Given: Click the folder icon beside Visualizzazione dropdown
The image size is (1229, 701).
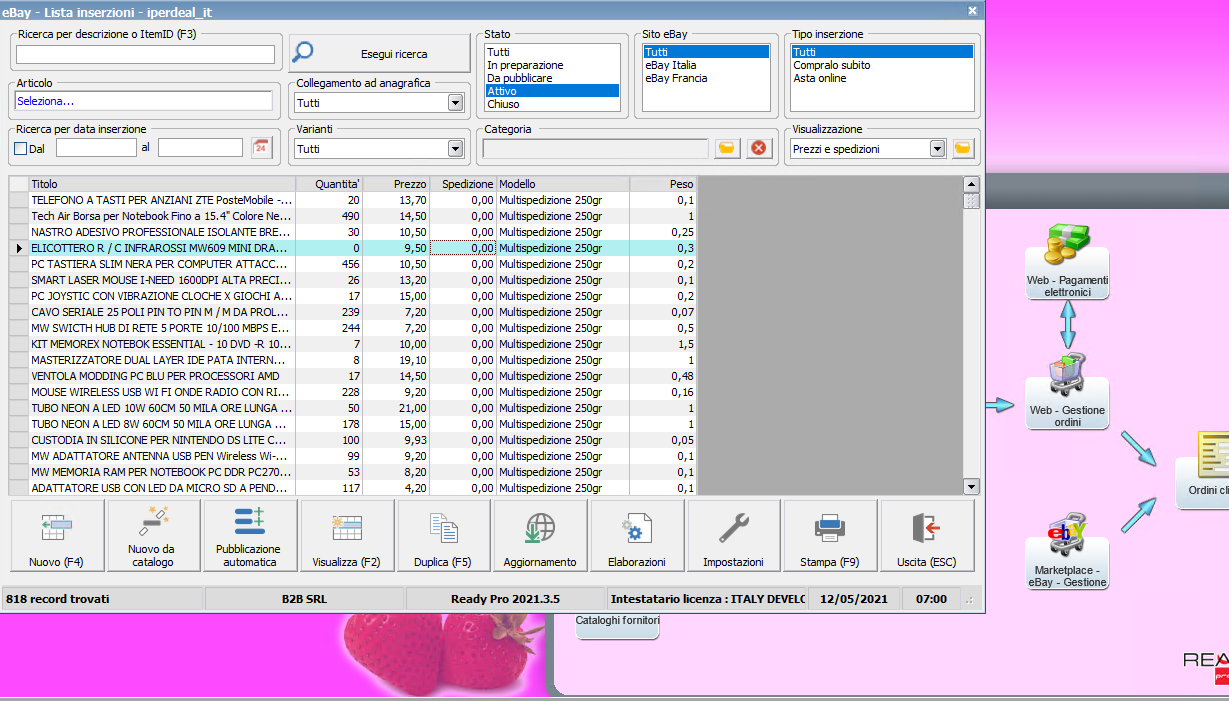Looking at the screenshot, I should (x=962, y=148).
